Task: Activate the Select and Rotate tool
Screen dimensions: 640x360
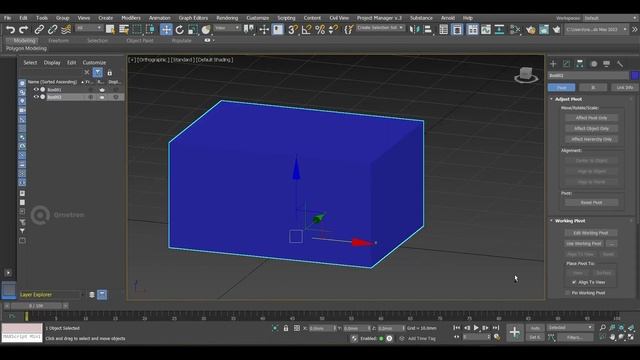Action: click(x=180, y=29)
